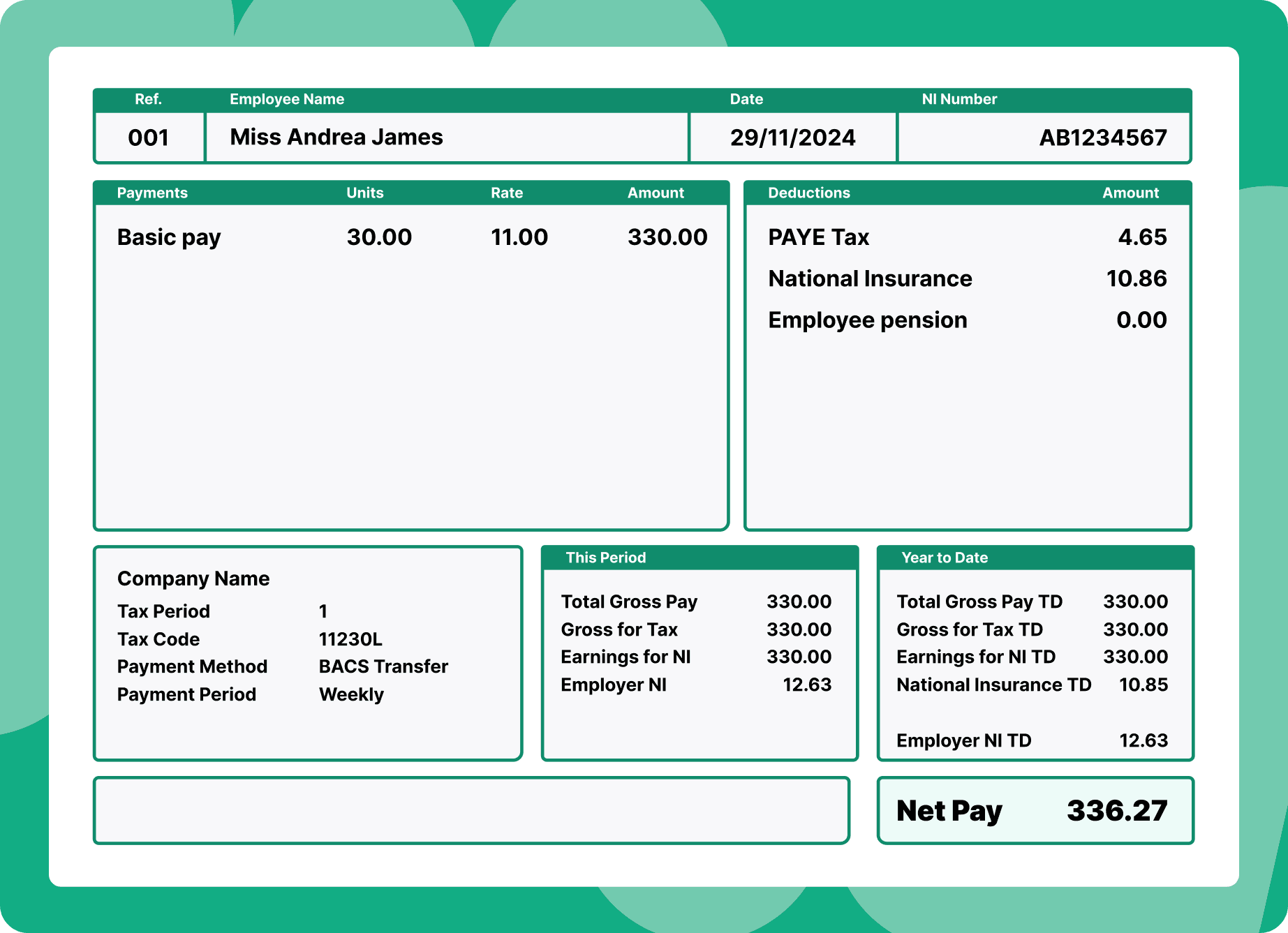1288x933 pixels.
Task: Click the "Employee pension" deduction label
Action: (x=868, y=320)
